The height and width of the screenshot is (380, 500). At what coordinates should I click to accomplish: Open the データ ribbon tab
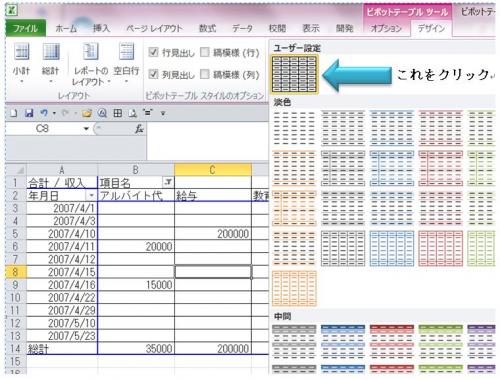point(242,28)
